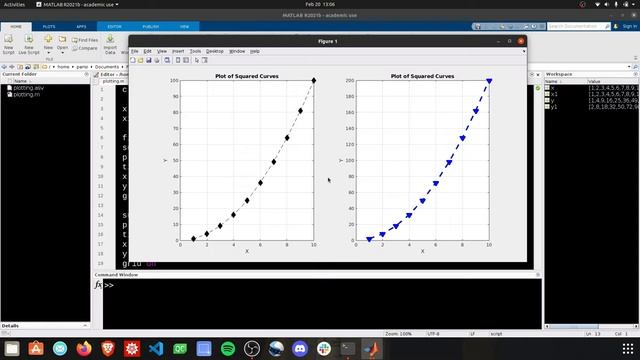Click the Open File icon in the figure toolbar
The height and width of the screenshot is (360, 640).
pyautogui.click(x=140, y=60)
